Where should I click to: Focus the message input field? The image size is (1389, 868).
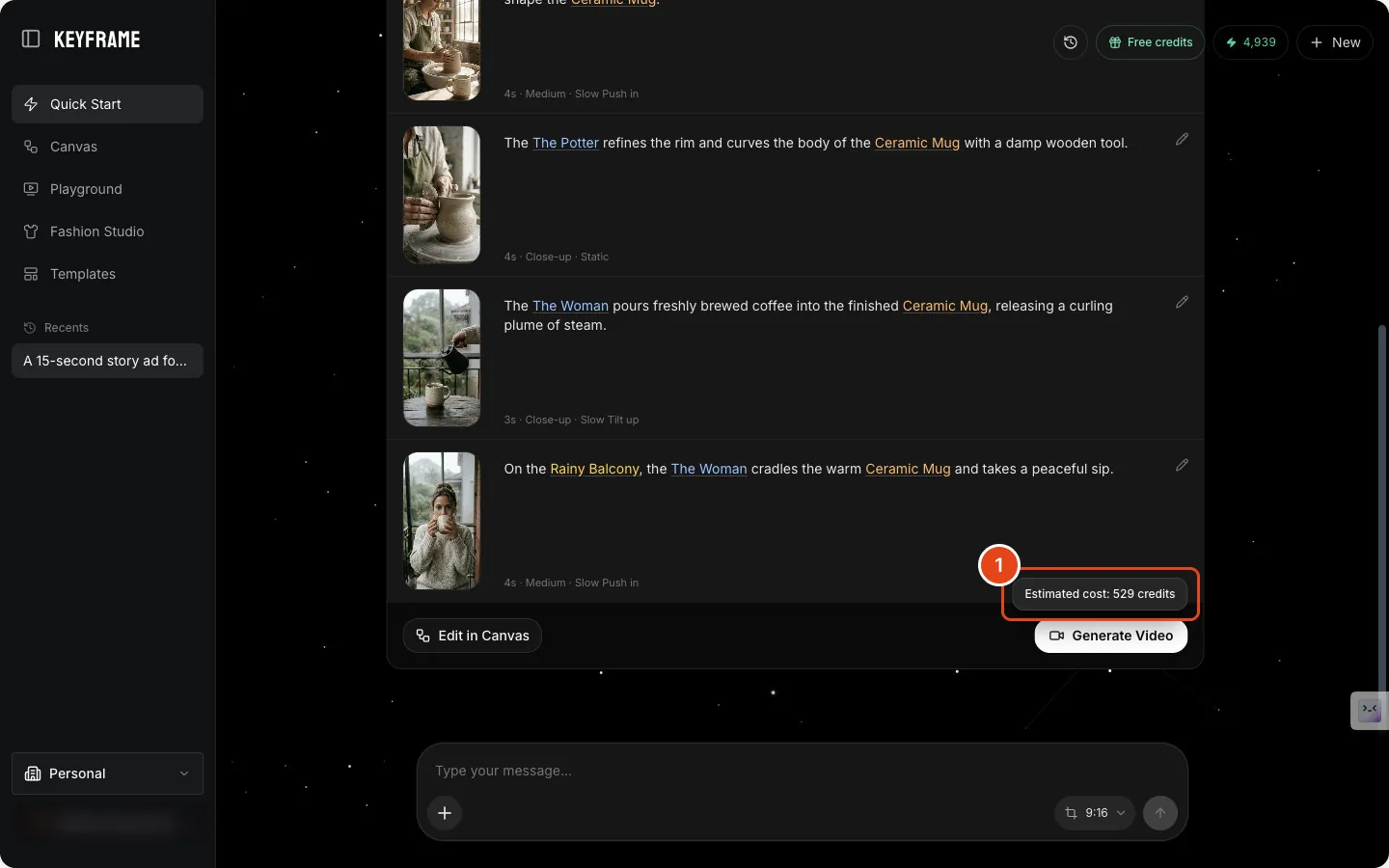pyautogui.click(x=803, y=771)
